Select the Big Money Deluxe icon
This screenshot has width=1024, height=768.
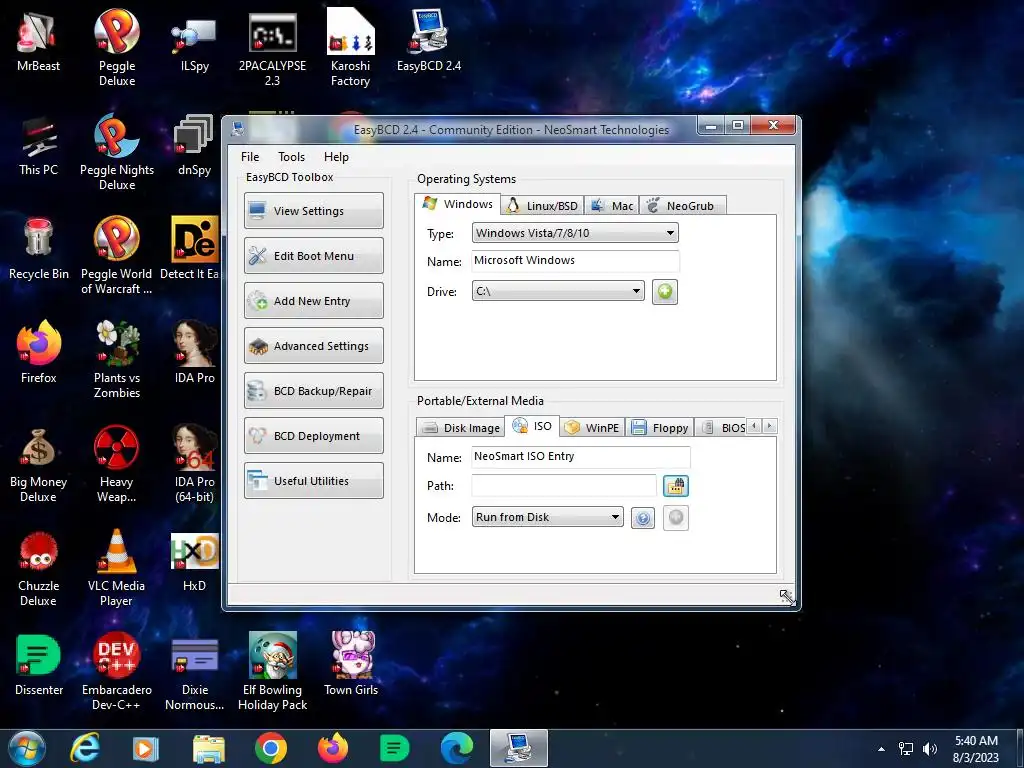(39, 464)
